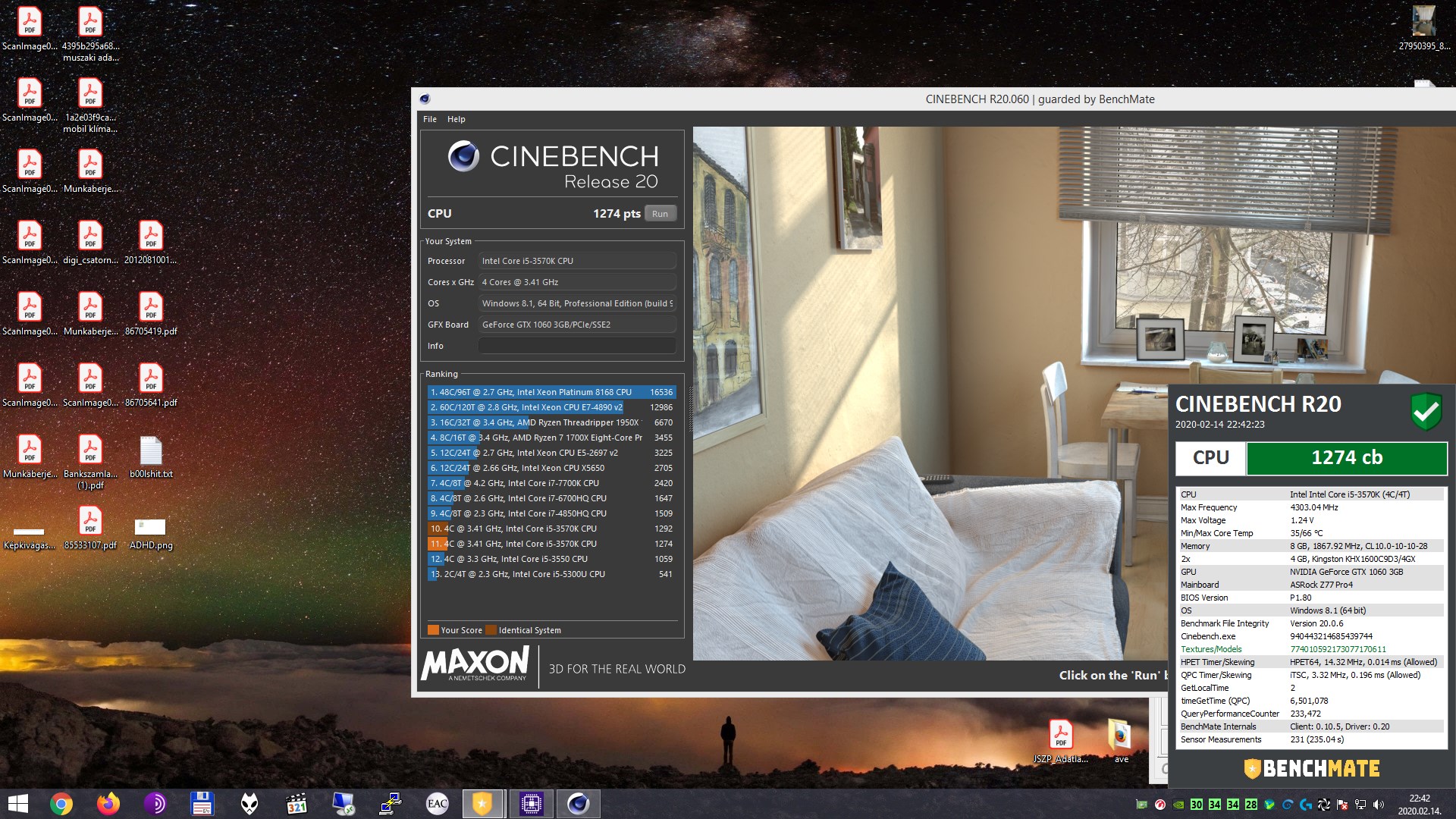This screenshot has width=1456, height=819.
Task: Click the green 1274 cb score box
Action: point(1347,458)
